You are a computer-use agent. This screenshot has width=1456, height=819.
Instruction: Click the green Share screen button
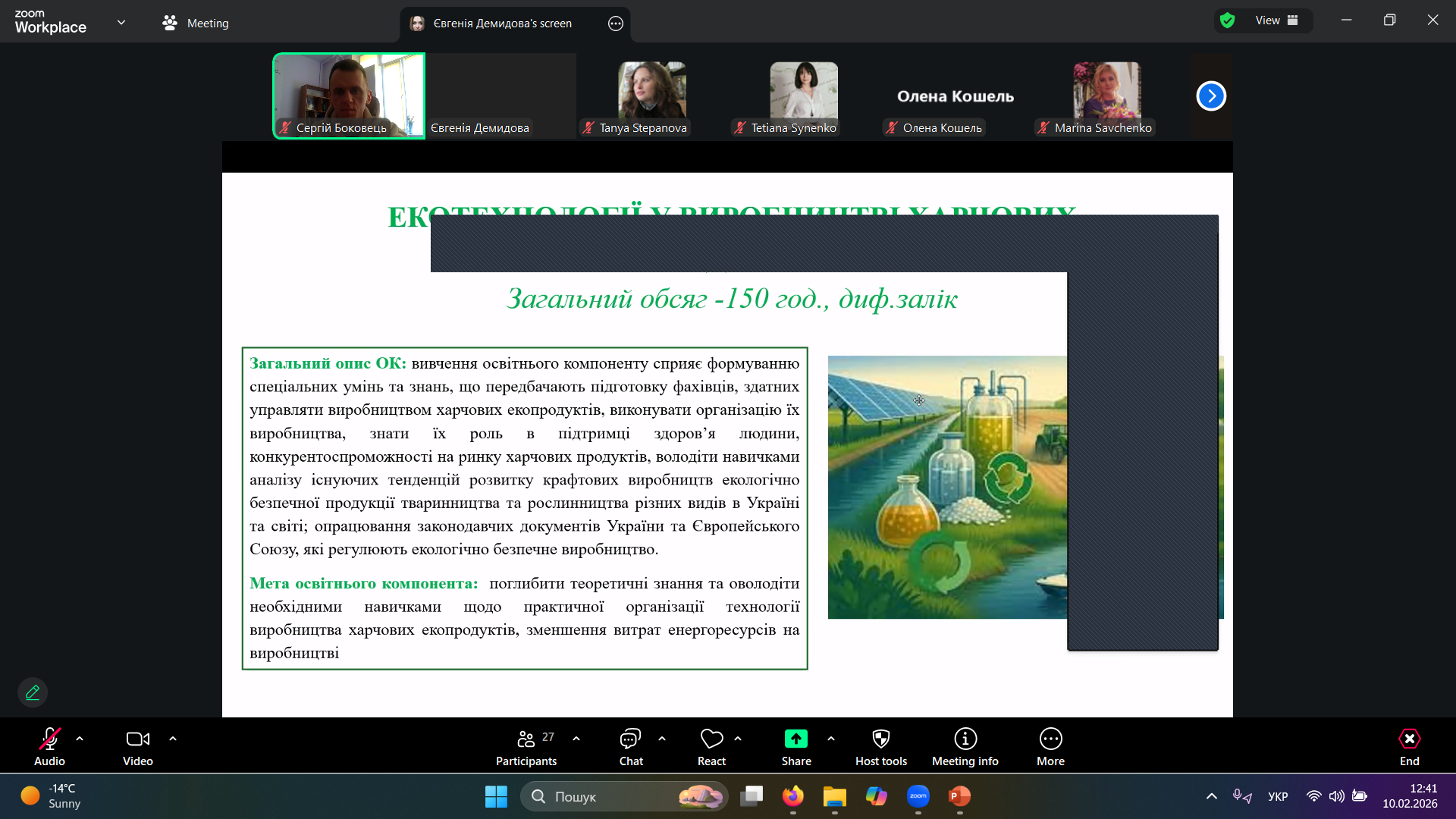click(795, 739)
